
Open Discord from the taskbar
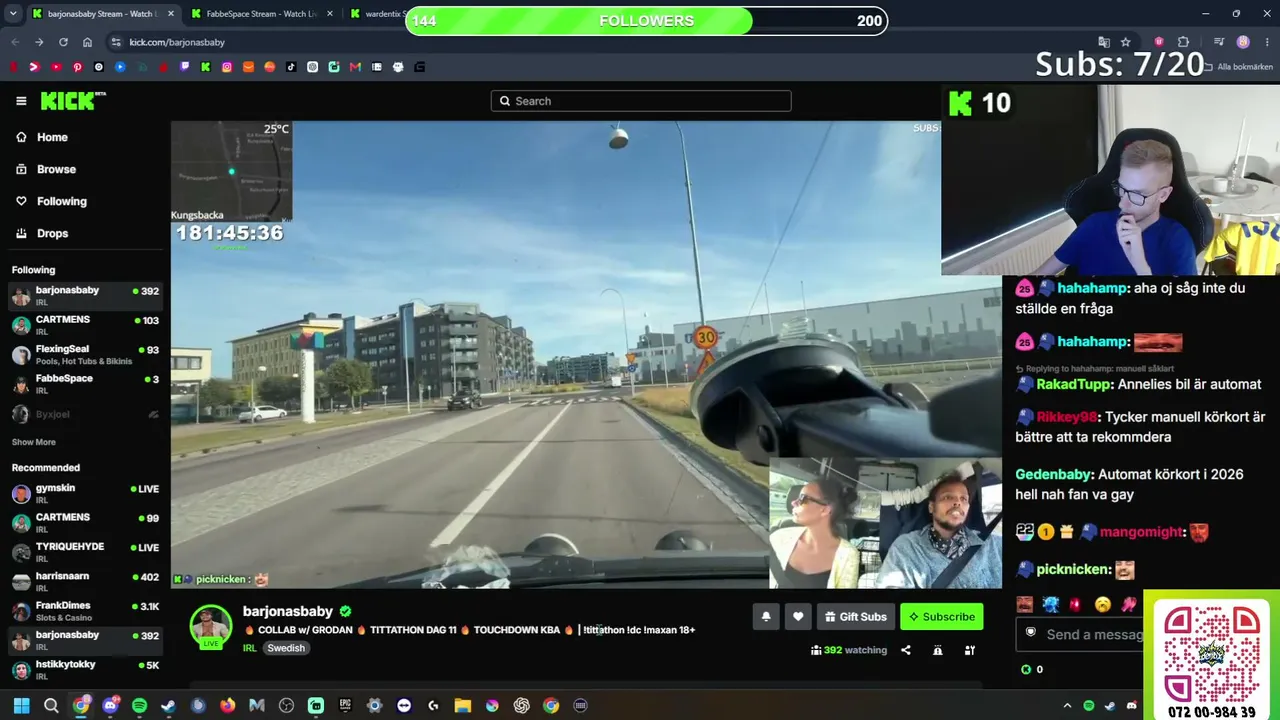pyautogui.click(x=110, y=705)
